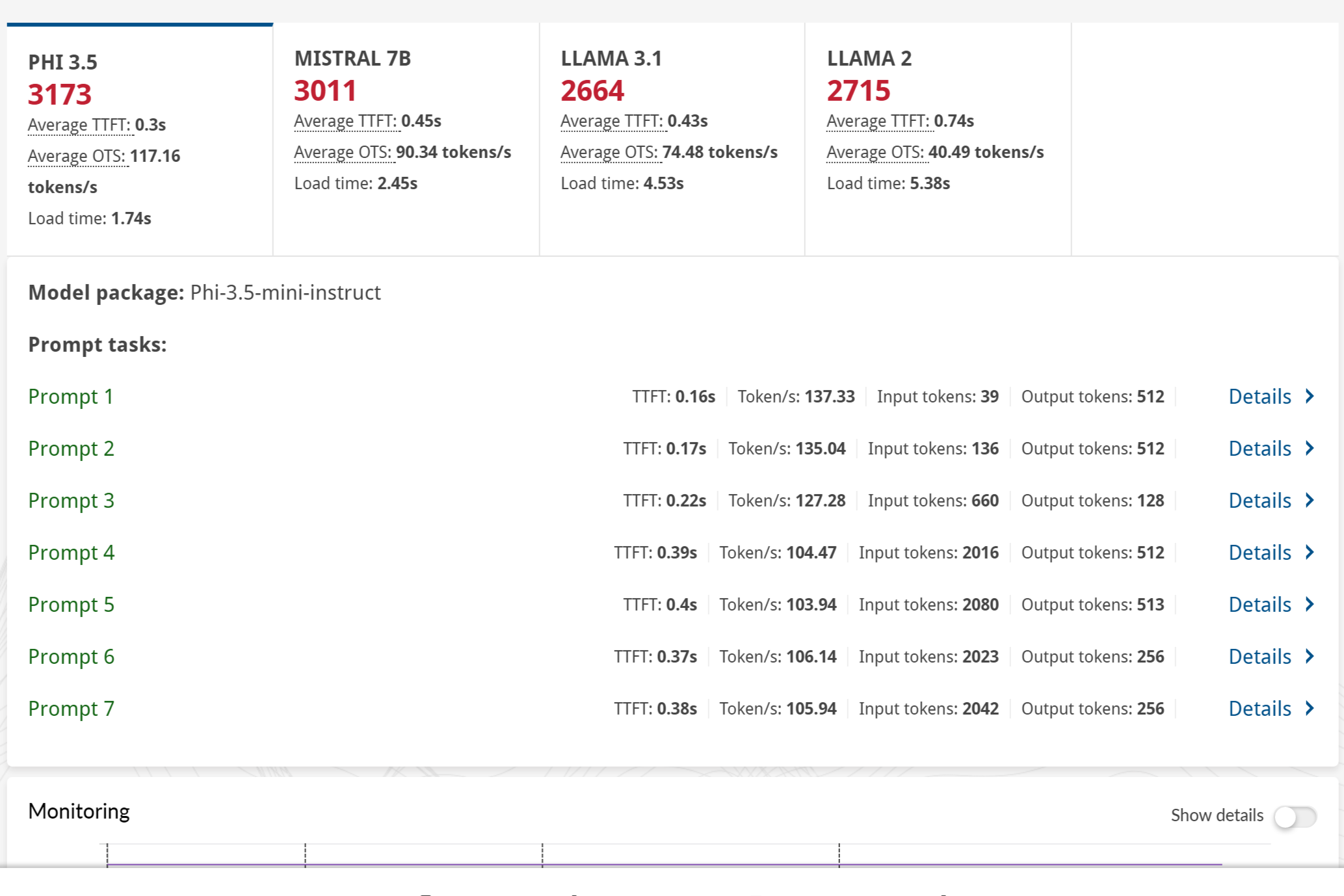Click the LLAMA 2 score 2715
Screen dimensions: 1344x896
tap(858, 90)
